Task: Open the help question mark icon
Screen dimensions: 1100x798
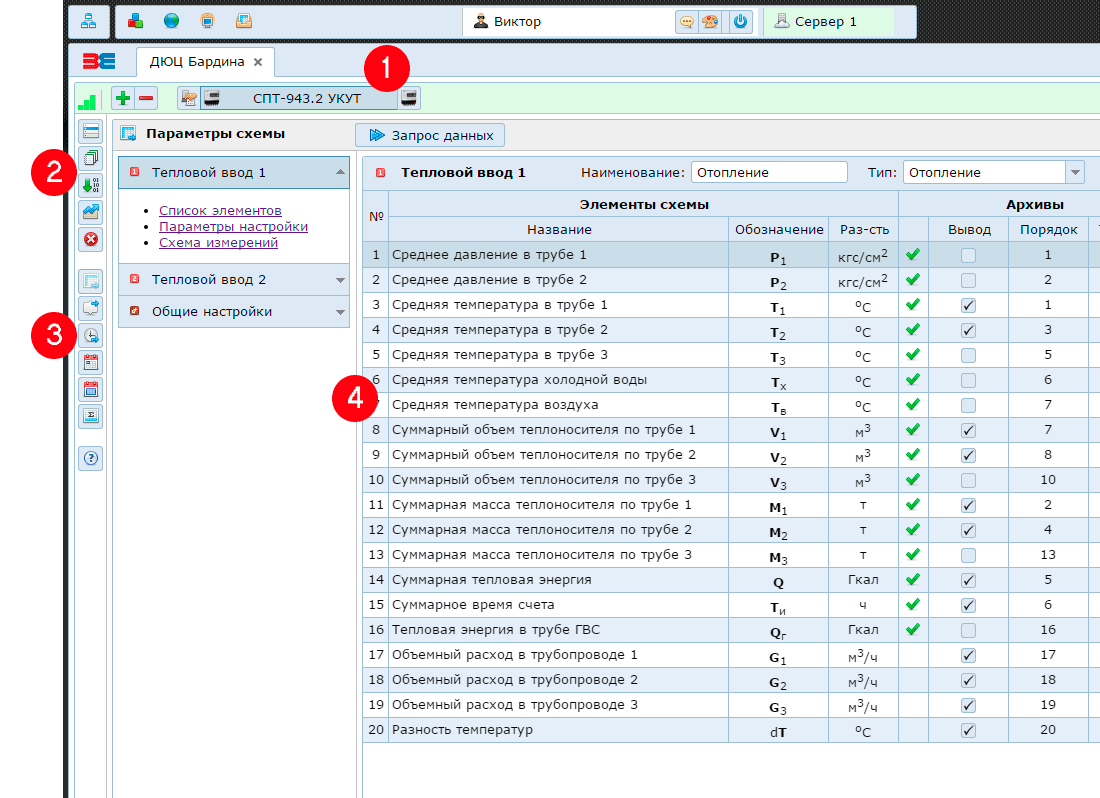Action: (x=91, y=458)
